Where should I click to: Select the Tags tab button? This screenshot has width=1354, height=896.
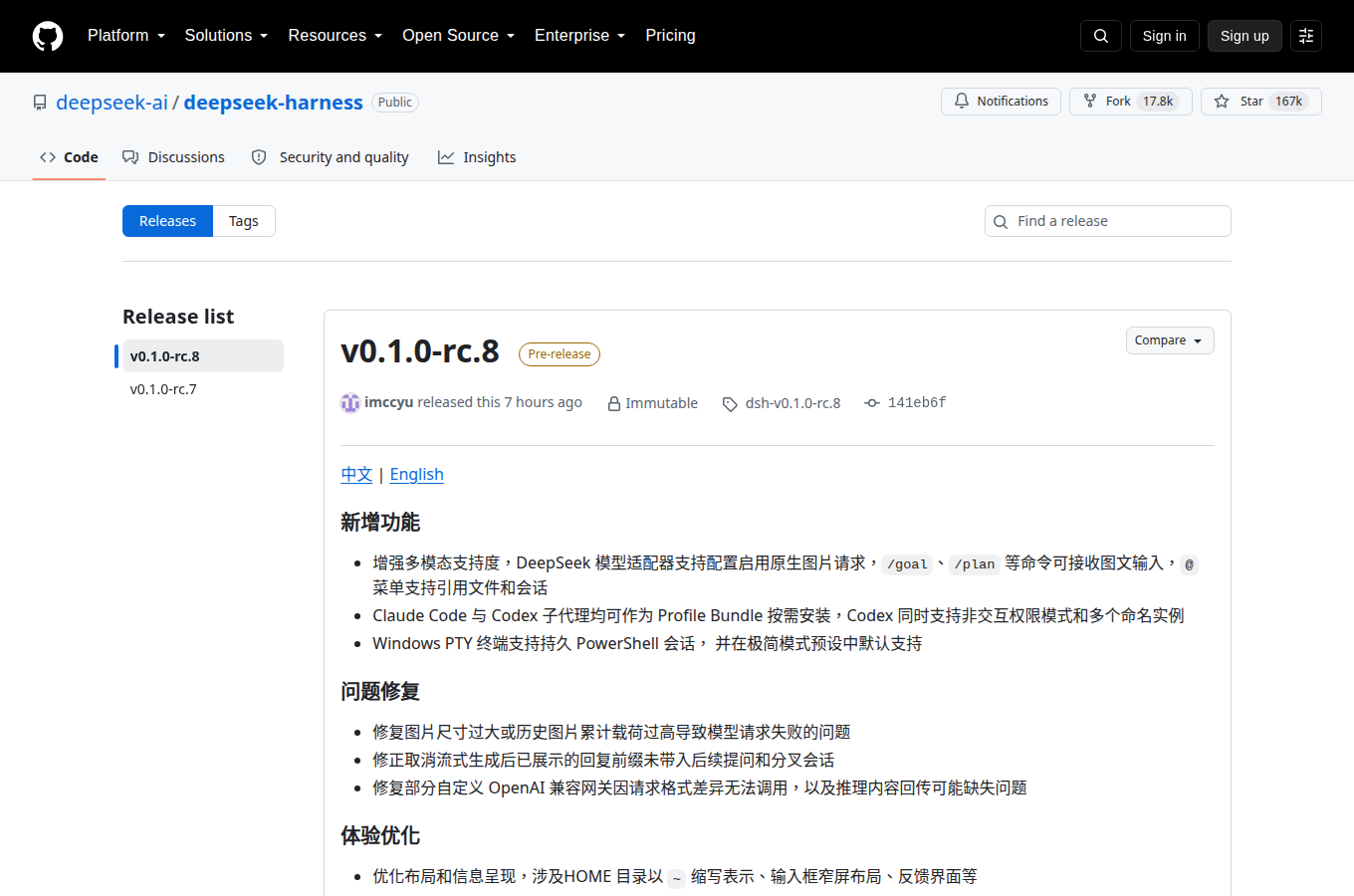244,221
